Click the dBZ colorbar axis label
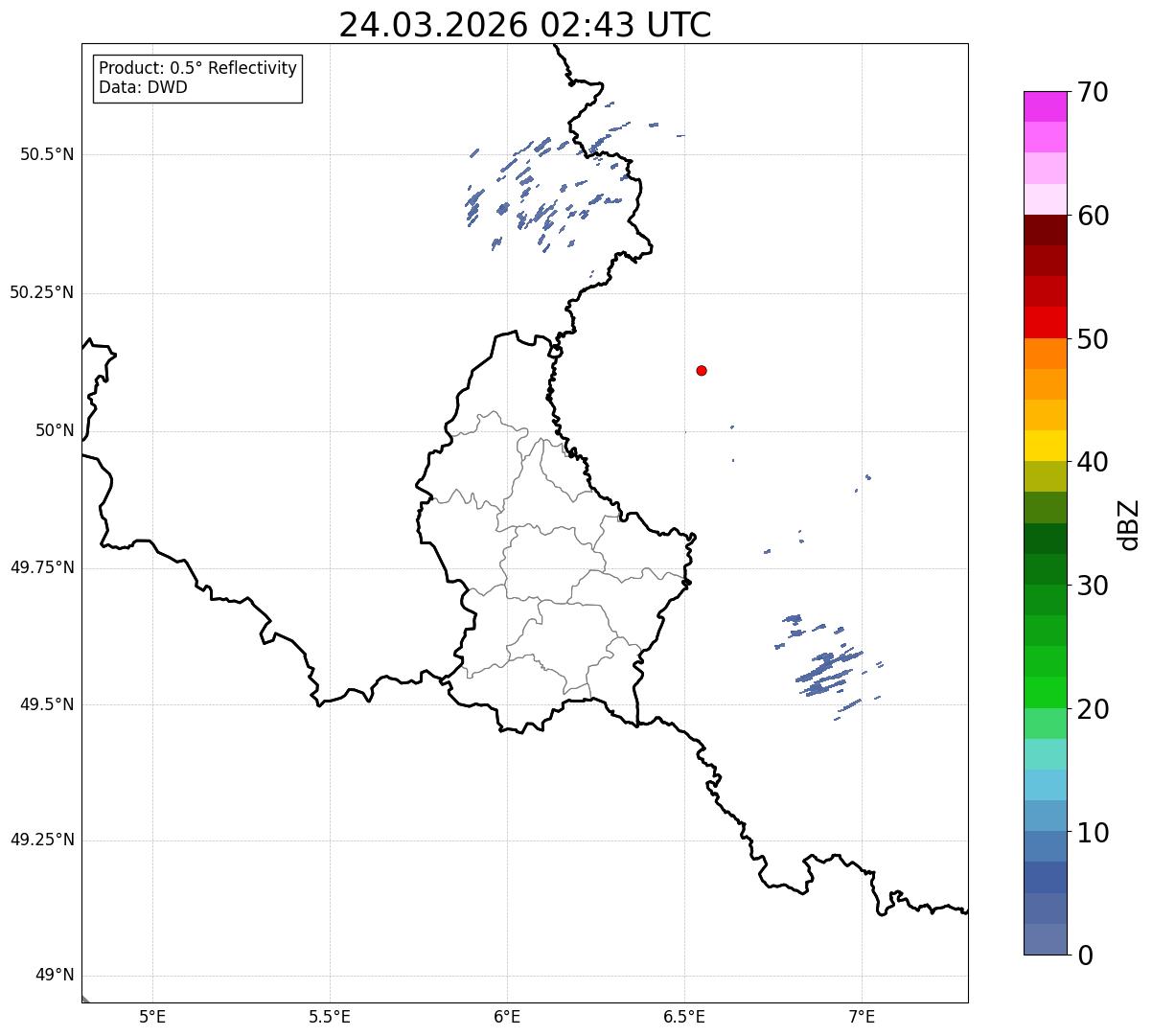The height and width of the screenshot is (1036, 1152). [1129, 524]
